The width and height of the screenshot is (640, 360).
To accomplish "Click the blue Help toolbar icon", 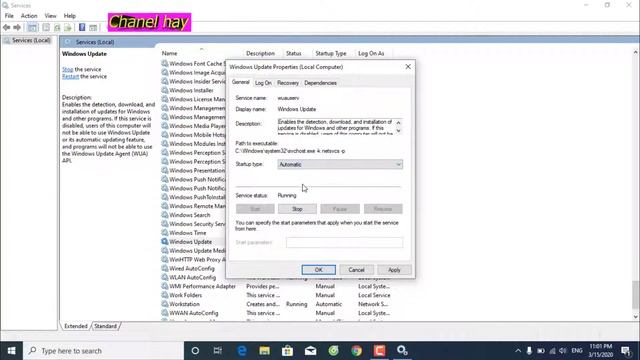I will click(x=82, y=27).
